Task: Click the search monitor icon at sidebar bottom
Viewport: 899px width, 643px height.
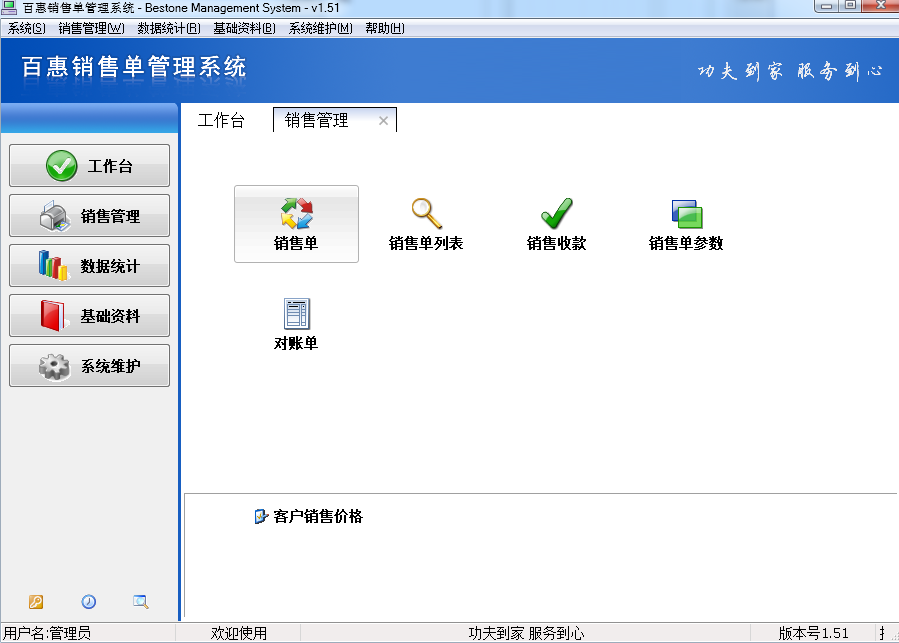Action: (140, 602)
